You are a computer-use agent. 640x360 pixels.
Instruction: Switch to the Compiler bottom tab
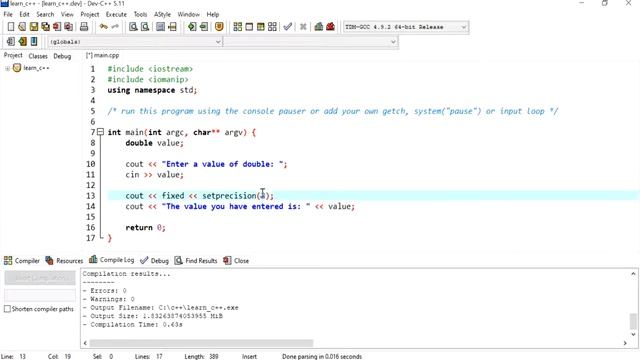click(22, 260)
